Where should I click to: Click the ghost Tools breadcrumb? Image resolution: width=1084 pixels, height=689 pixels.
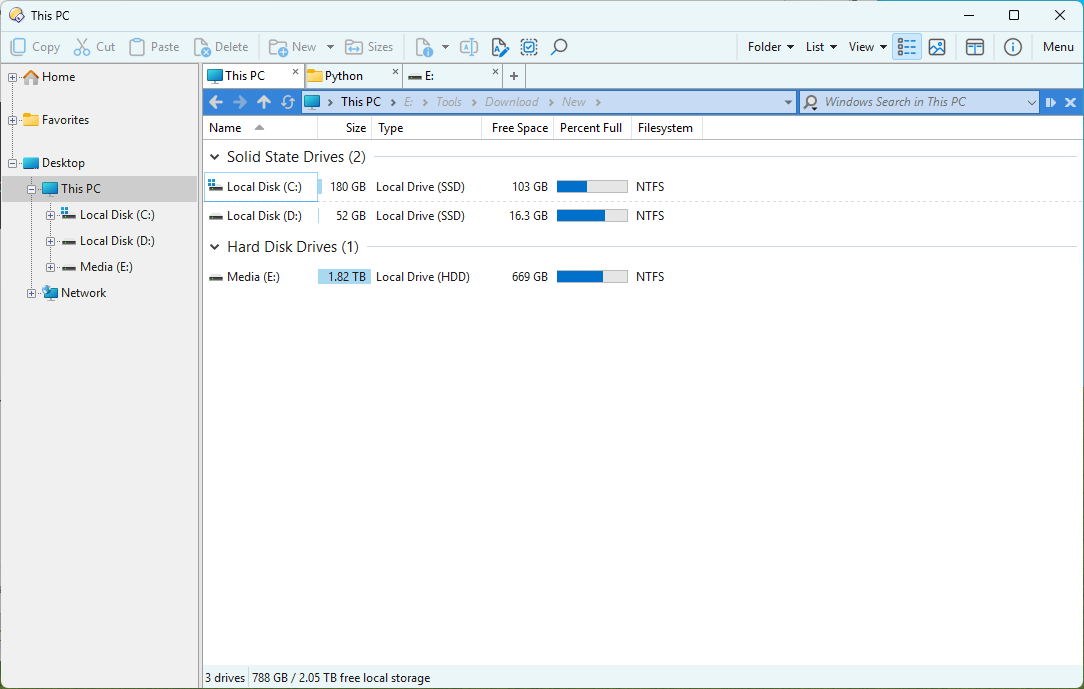click(449, 102)
